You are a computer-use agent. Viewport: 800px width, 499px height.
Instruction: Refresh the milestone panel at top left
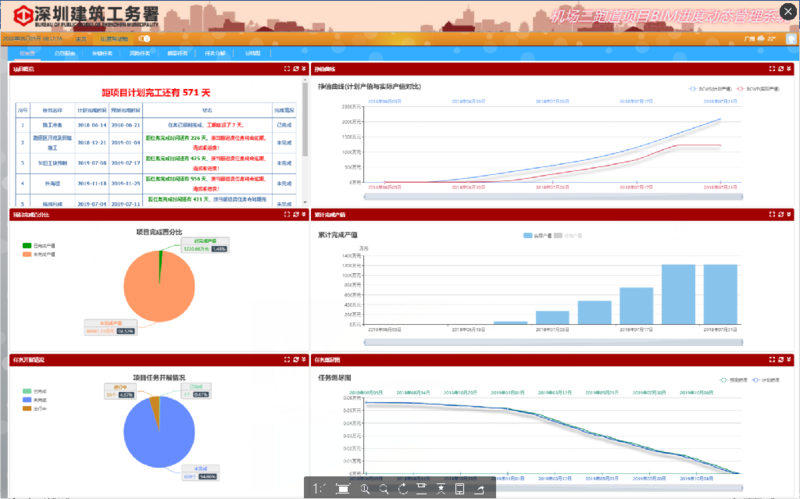pyautogui.click(x=294, y=69)
